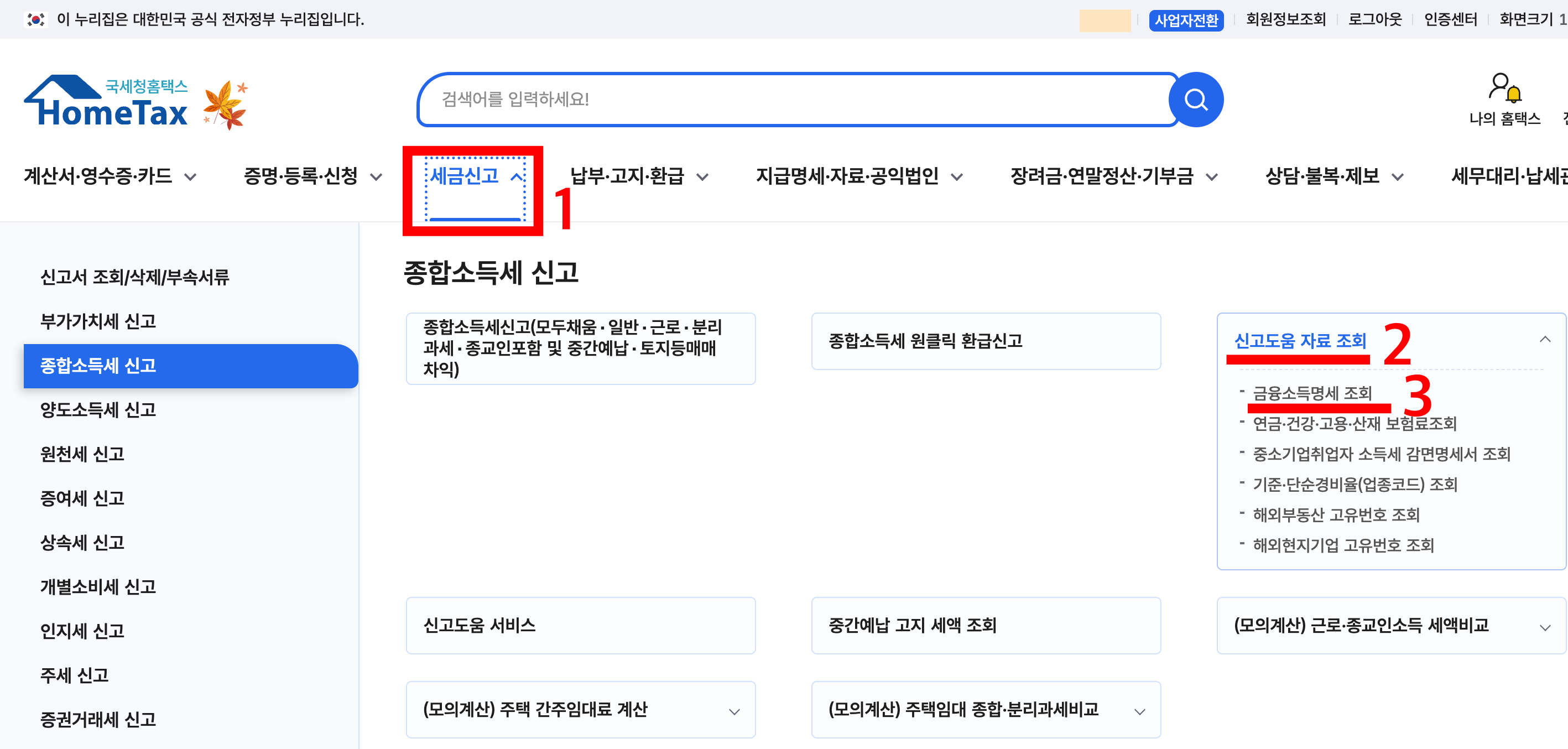Select 부가가치세 신고 in sidebar
The height and width of the screenshot is (749, 1568).
point(98,321)
